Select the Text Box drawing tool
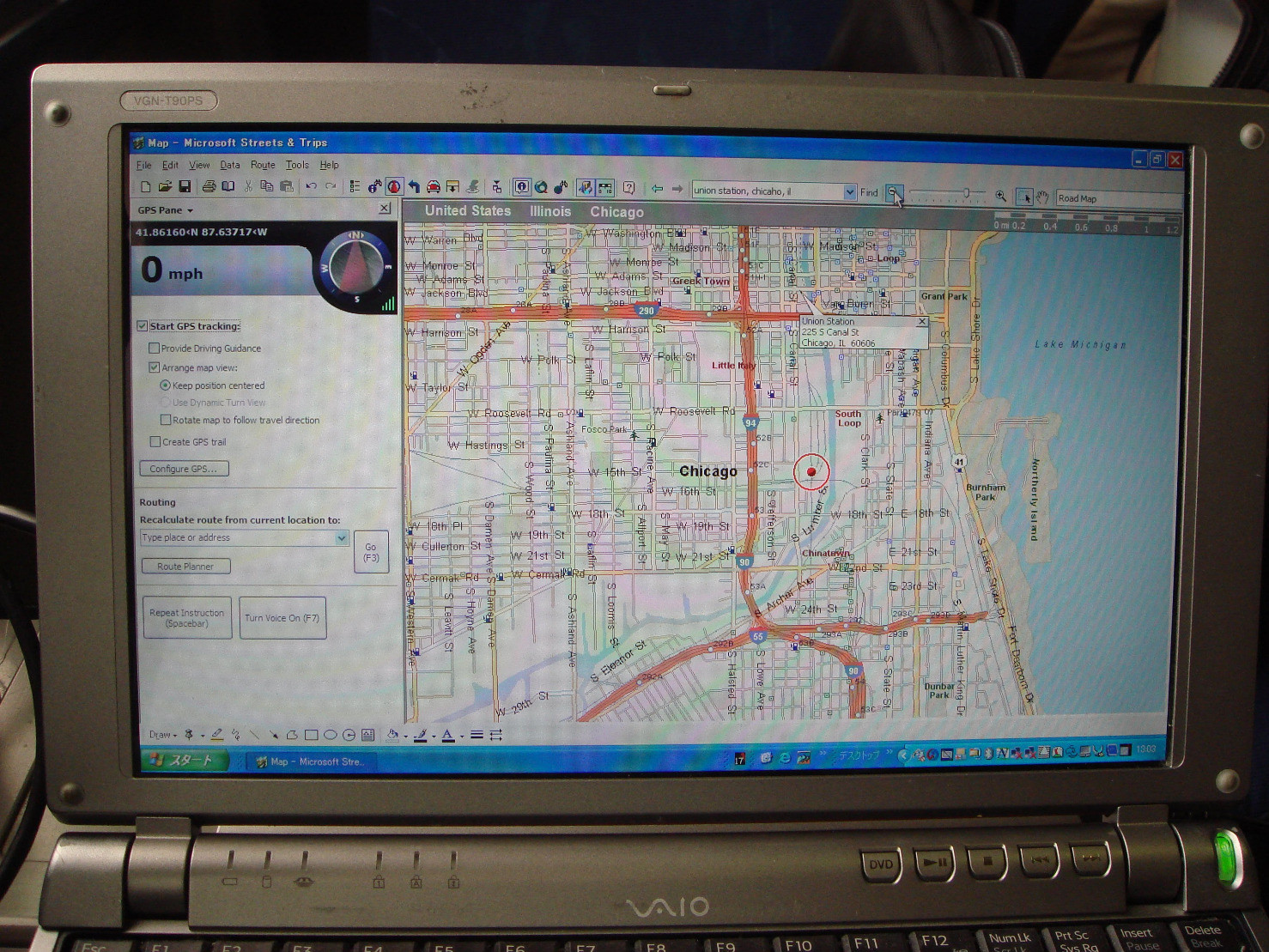 click(368, 735)
